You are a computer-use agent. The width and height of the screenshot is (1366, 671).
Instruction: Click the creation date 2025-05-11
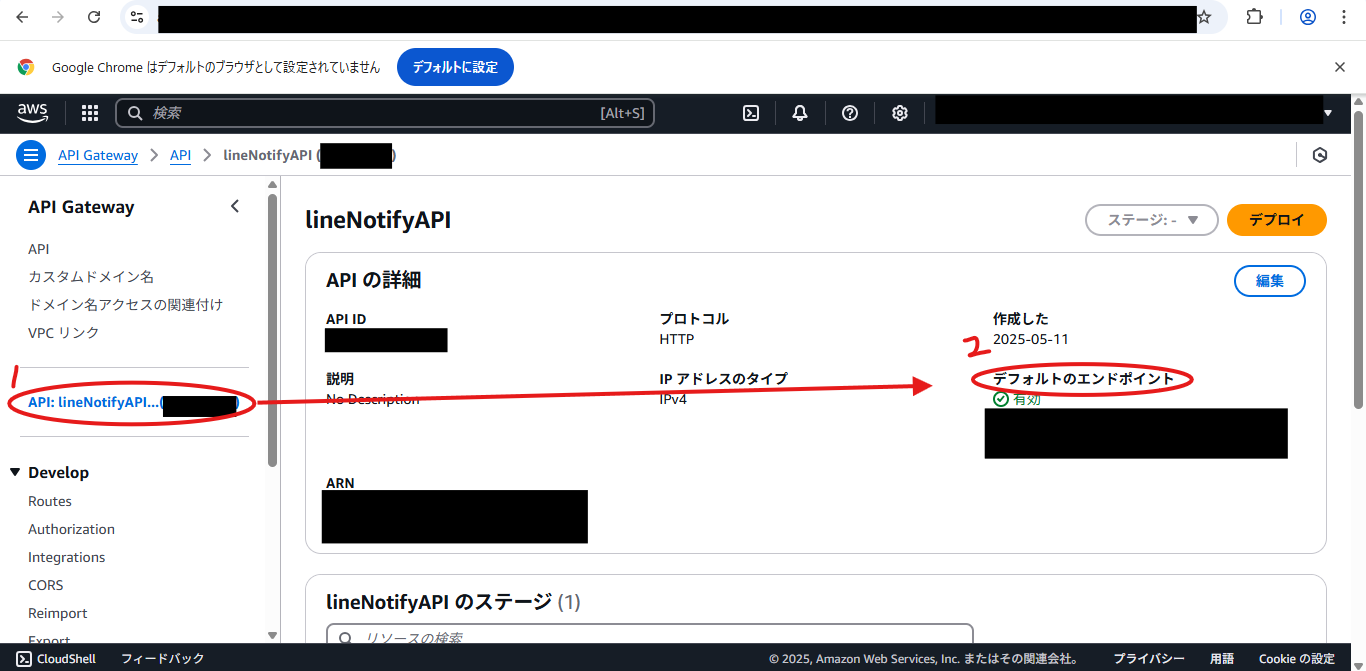pyautogui.click(x=1031, y=339)
